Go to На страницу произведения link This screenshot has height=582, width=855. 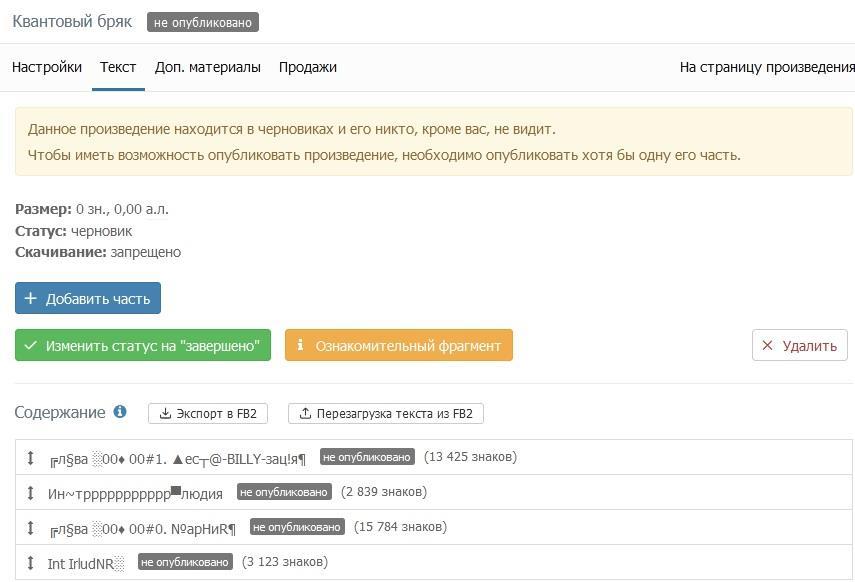coord(766,67)
